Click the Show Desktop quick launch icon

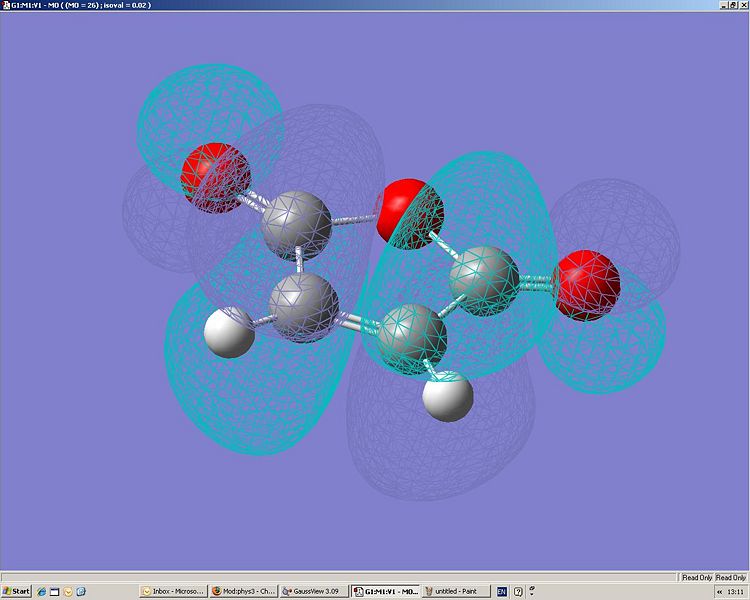pyautogui.click(x=55, y=592)
